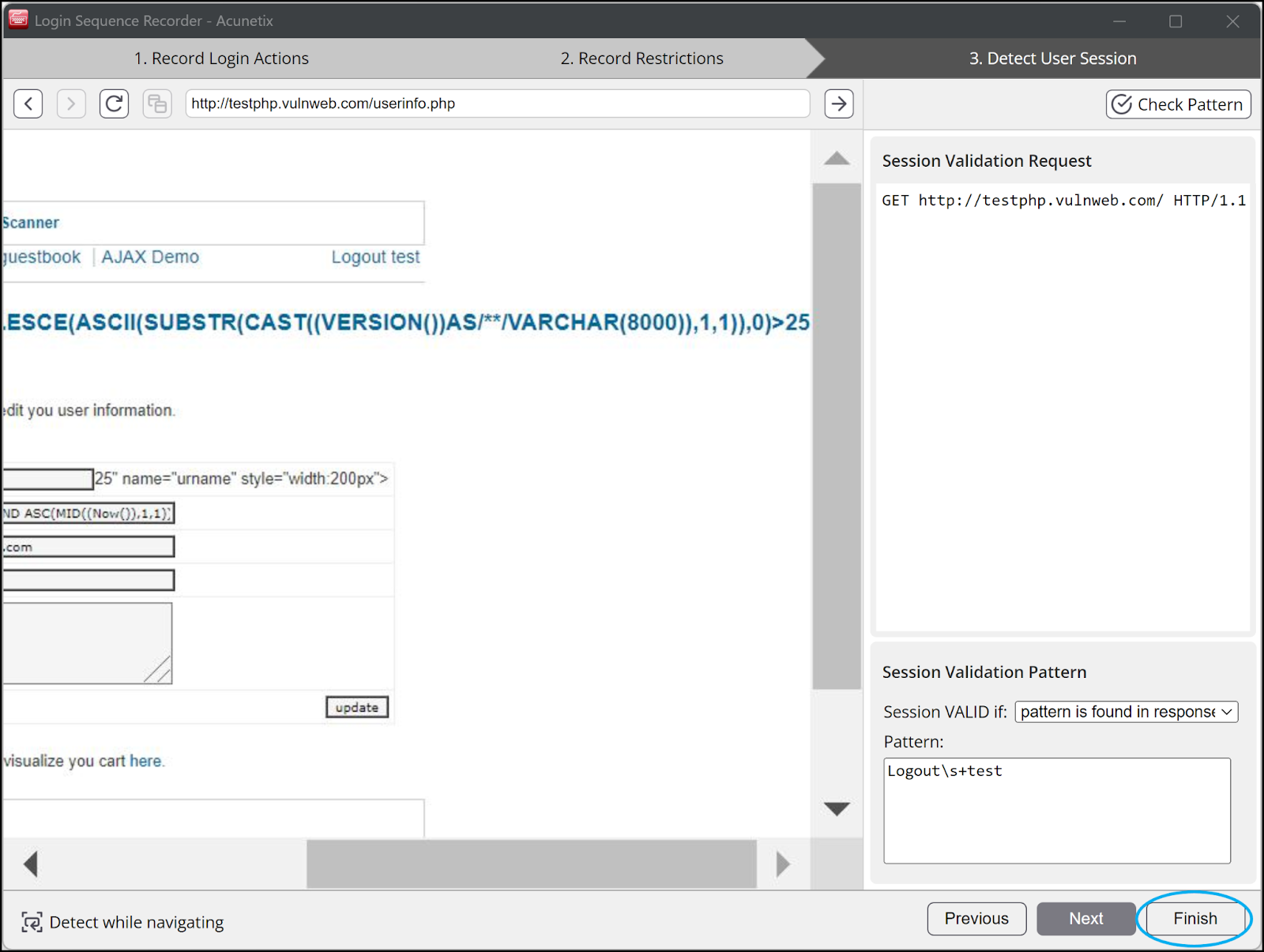Click the Previous button

tap(976, 919)
